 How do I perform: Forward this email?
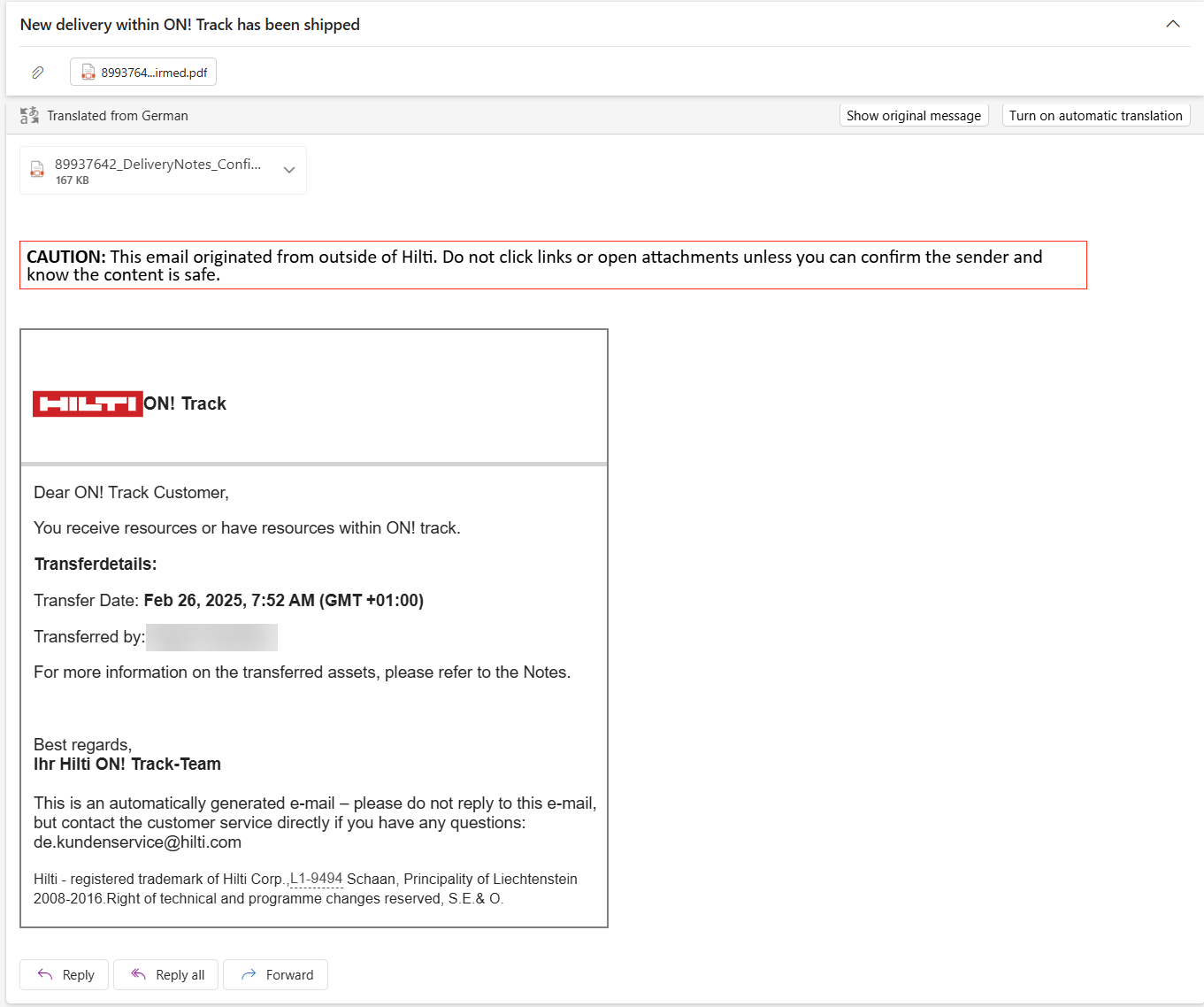tap(275, 974)
